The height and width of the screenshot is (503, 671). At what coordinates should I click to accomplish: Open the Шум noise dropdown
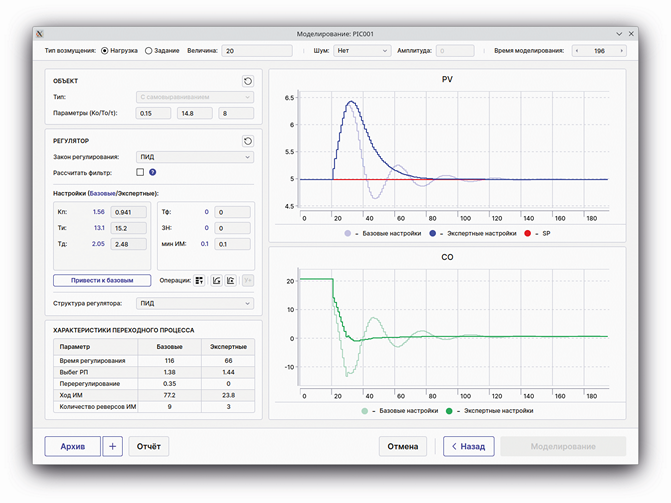[x=362, y=50]
